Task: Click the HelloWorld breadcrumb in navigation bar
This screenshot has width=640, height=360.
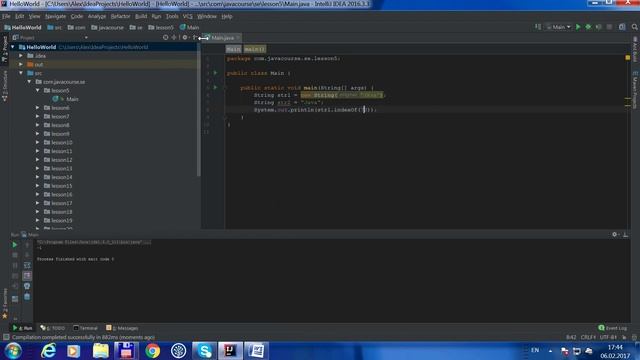Action: click(22, 27)
